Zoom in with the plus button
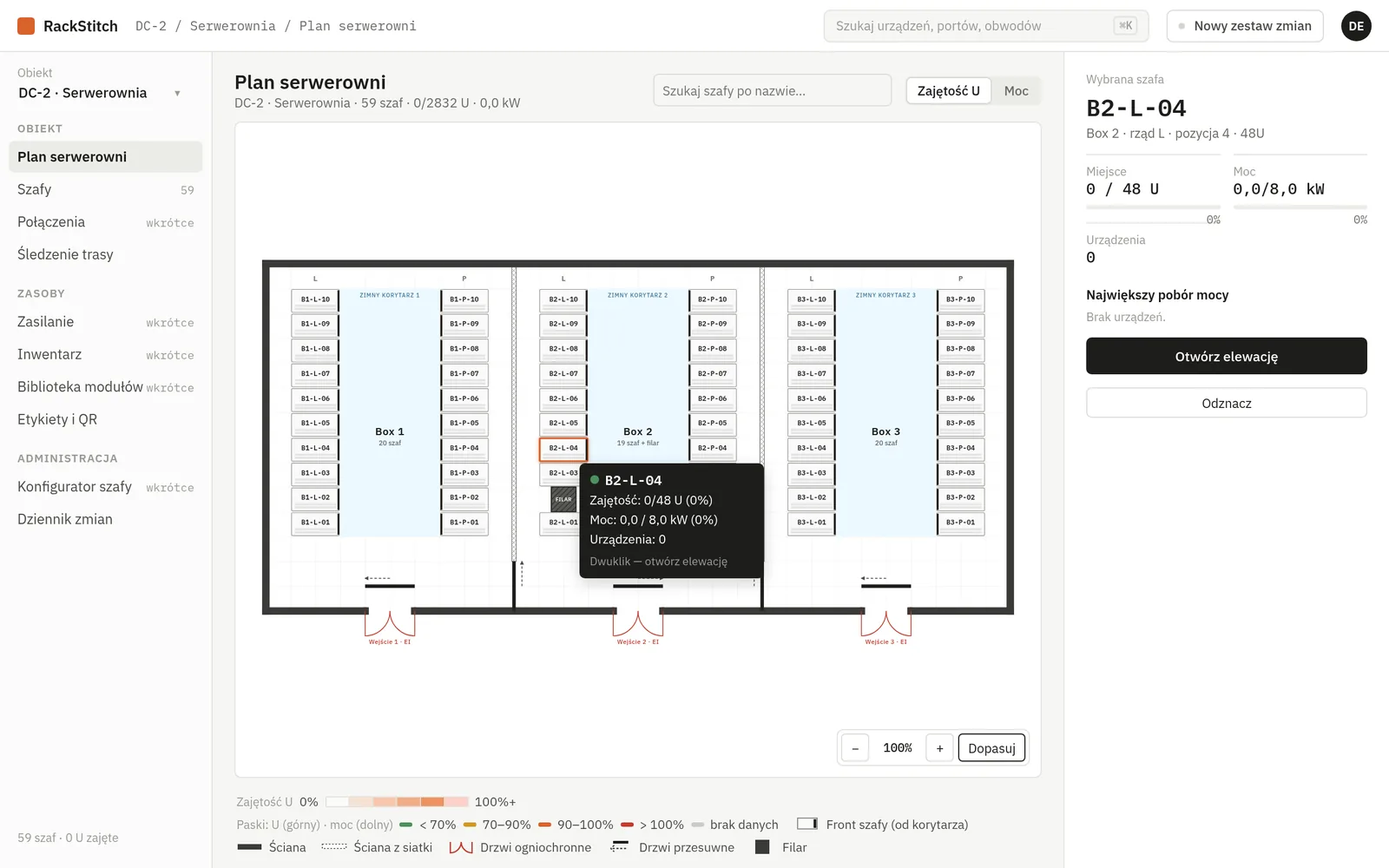 pyautogui.click(x=939, y=748)
